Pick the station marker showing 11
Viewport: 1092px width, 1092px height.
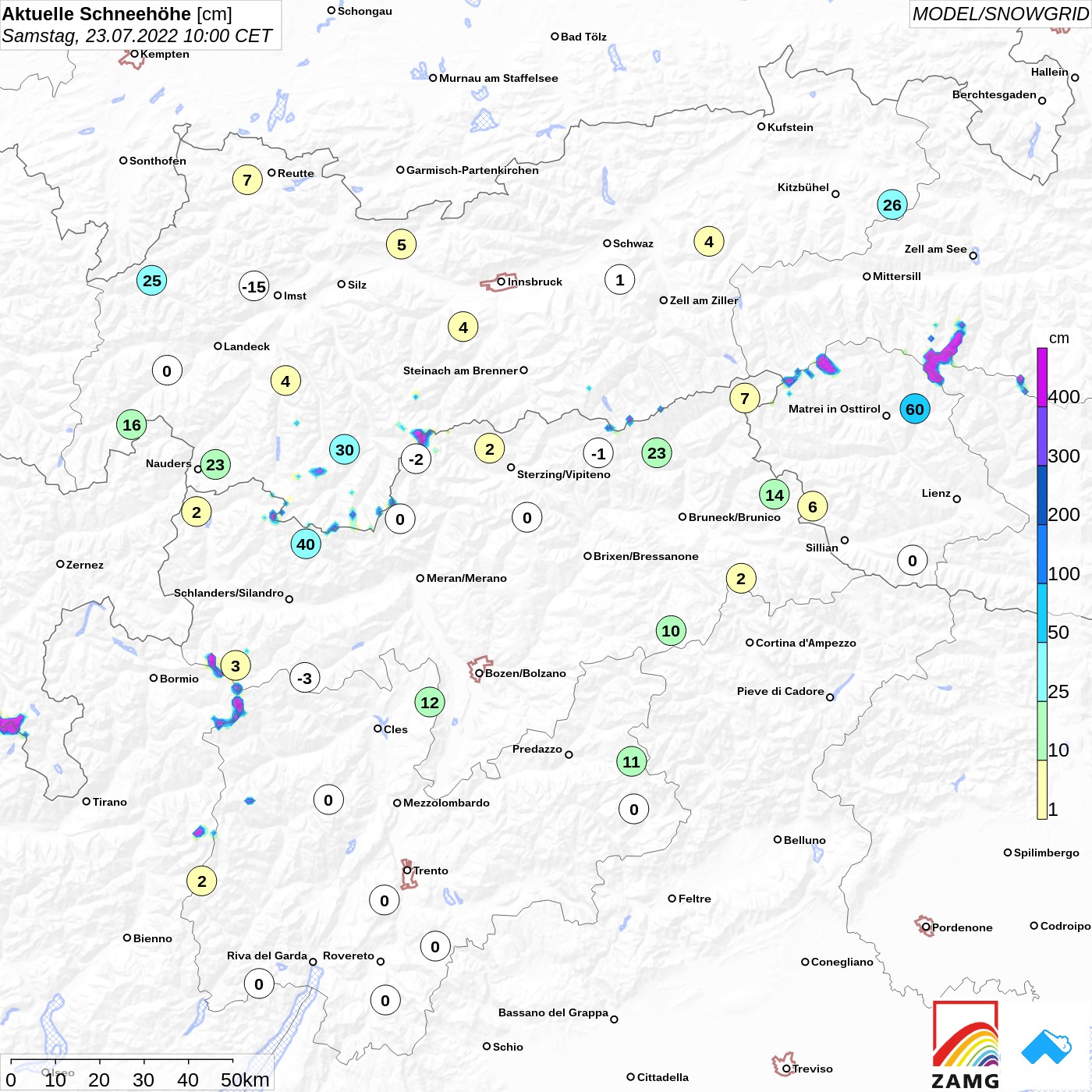pos(631,761)
